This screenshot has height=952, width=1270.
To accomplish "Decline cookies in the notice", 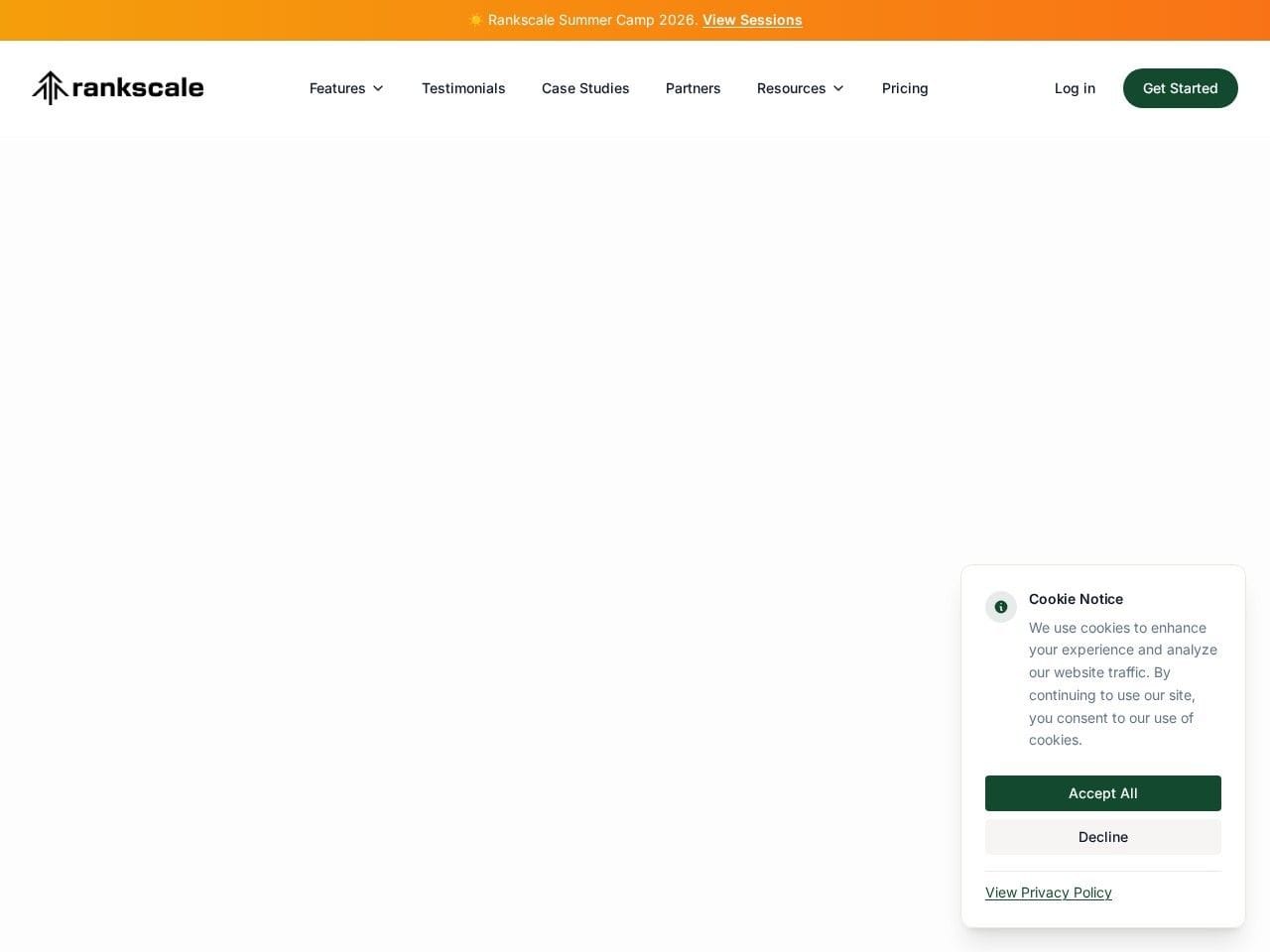I will 1103,837.
